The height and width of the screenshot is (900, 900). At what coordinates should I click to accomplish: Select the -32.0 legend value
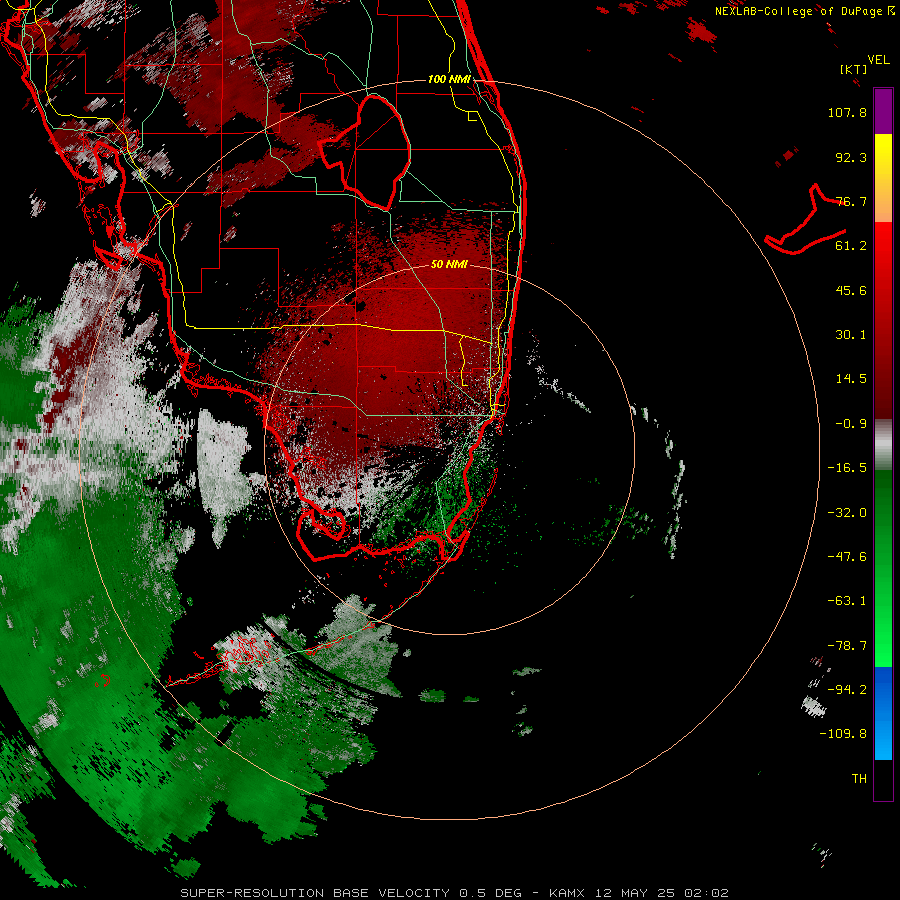[847, 513]
